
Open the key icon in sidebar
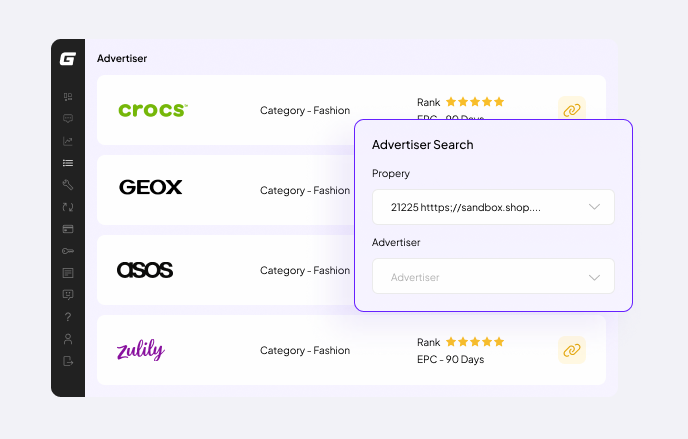68,251
